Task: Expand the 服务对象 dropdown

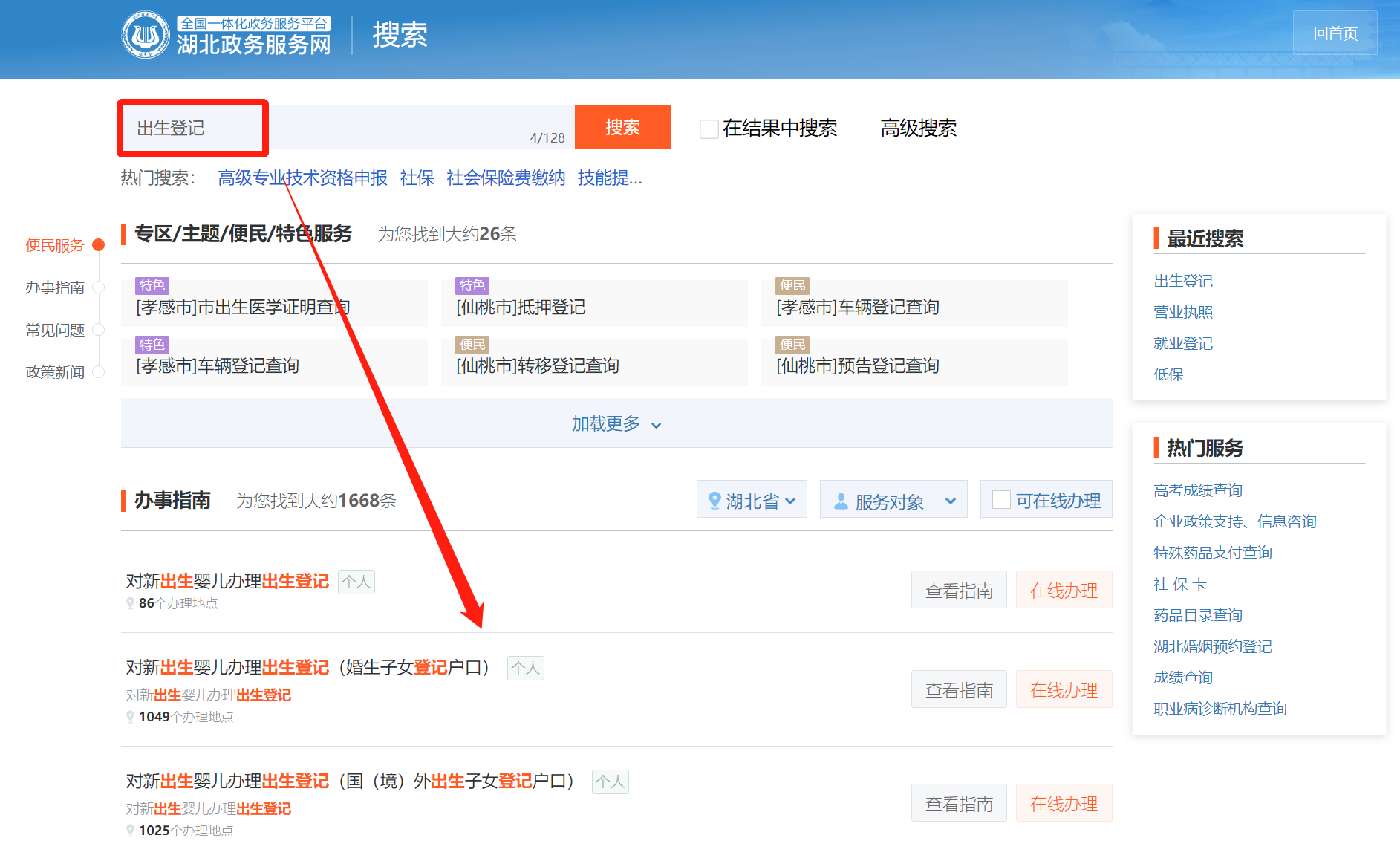Action: (893, 501)
